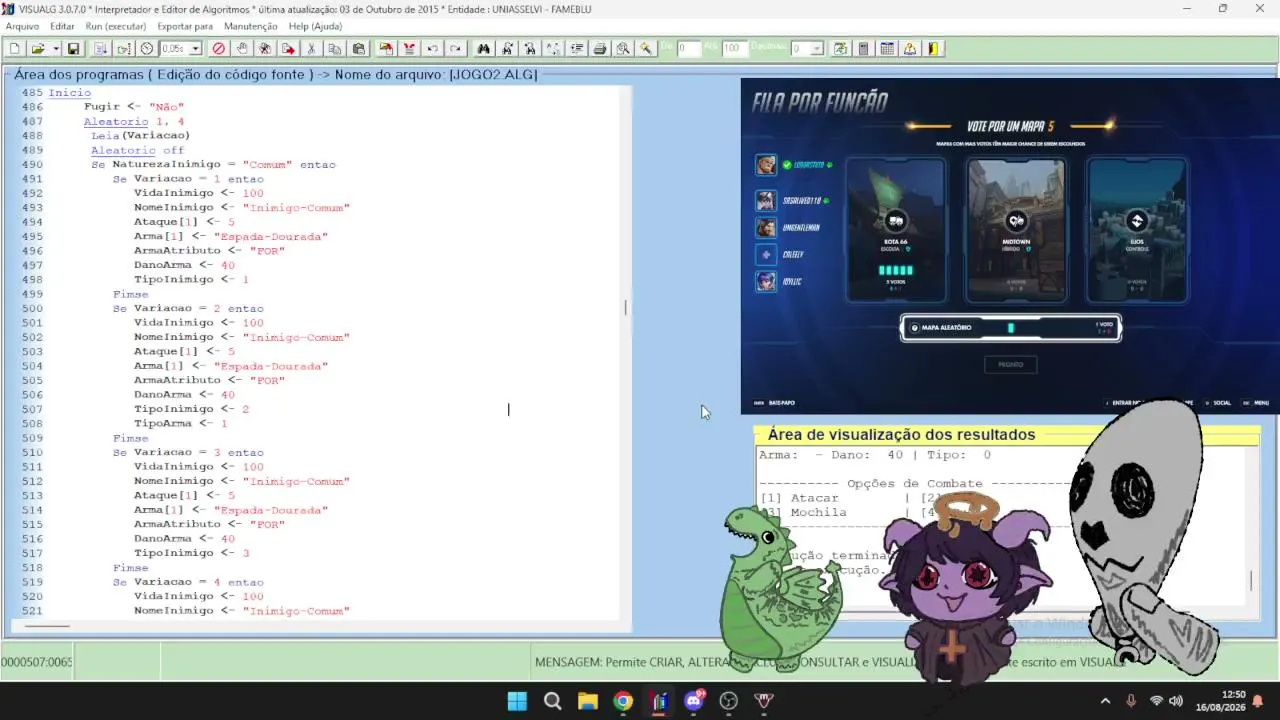Open help with the question-mark icon

tap(910, 48)
